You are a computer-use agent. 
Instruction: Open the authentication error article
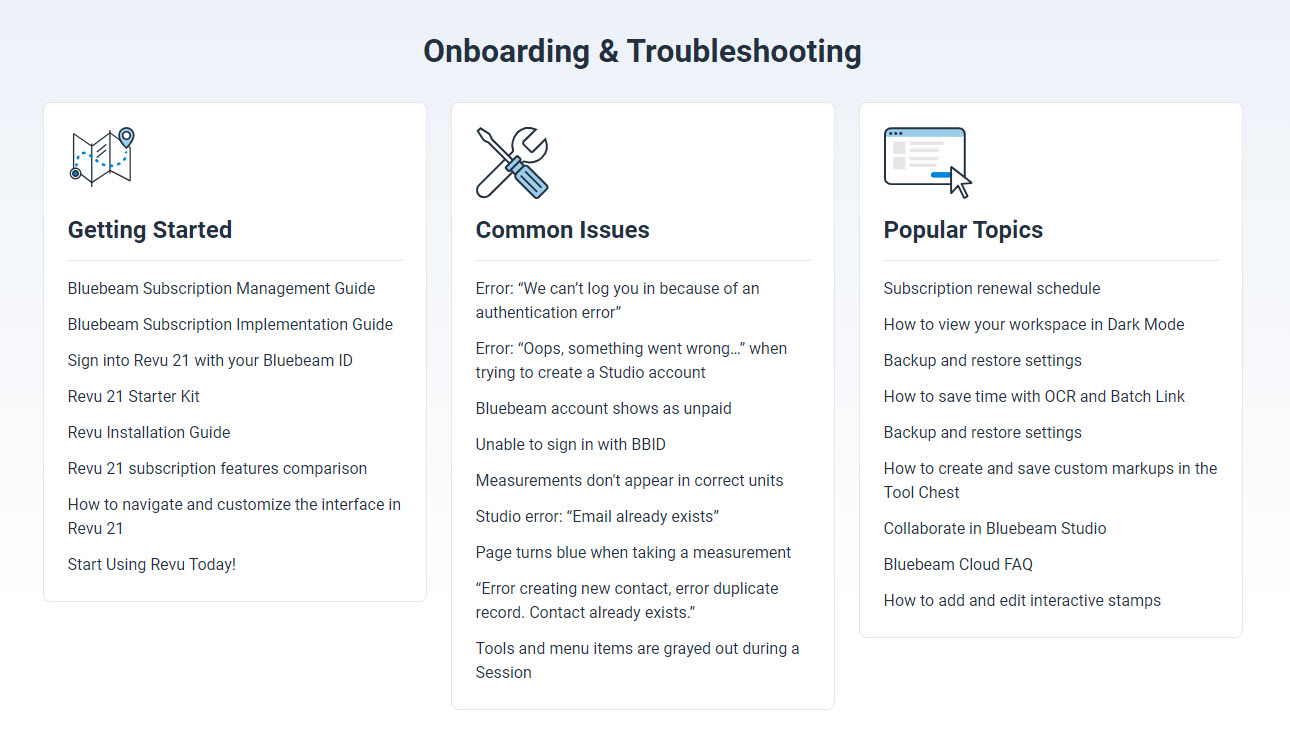617,300
